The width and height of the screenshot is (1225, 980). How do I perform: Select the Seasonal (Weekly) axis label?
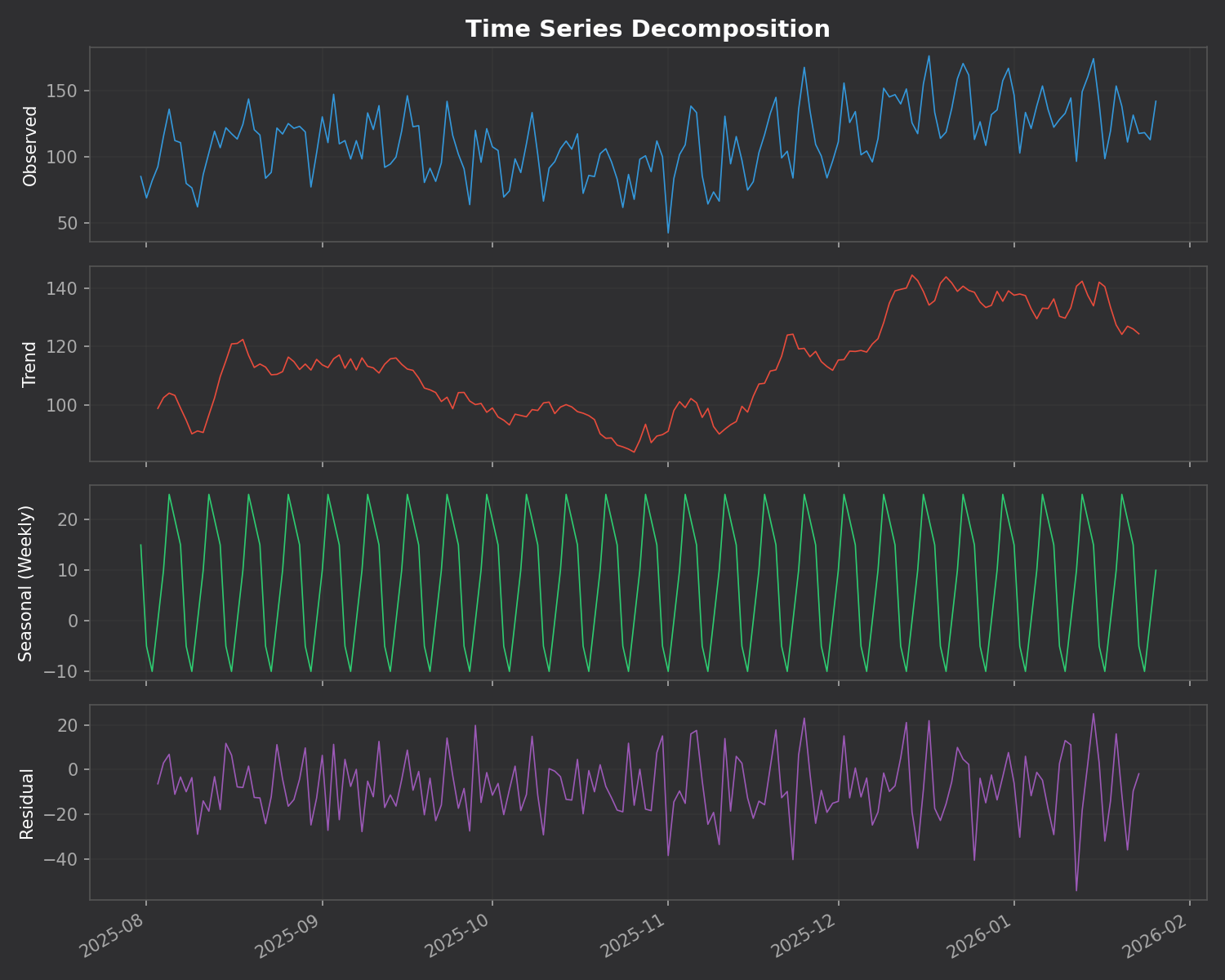click(26, 583)
